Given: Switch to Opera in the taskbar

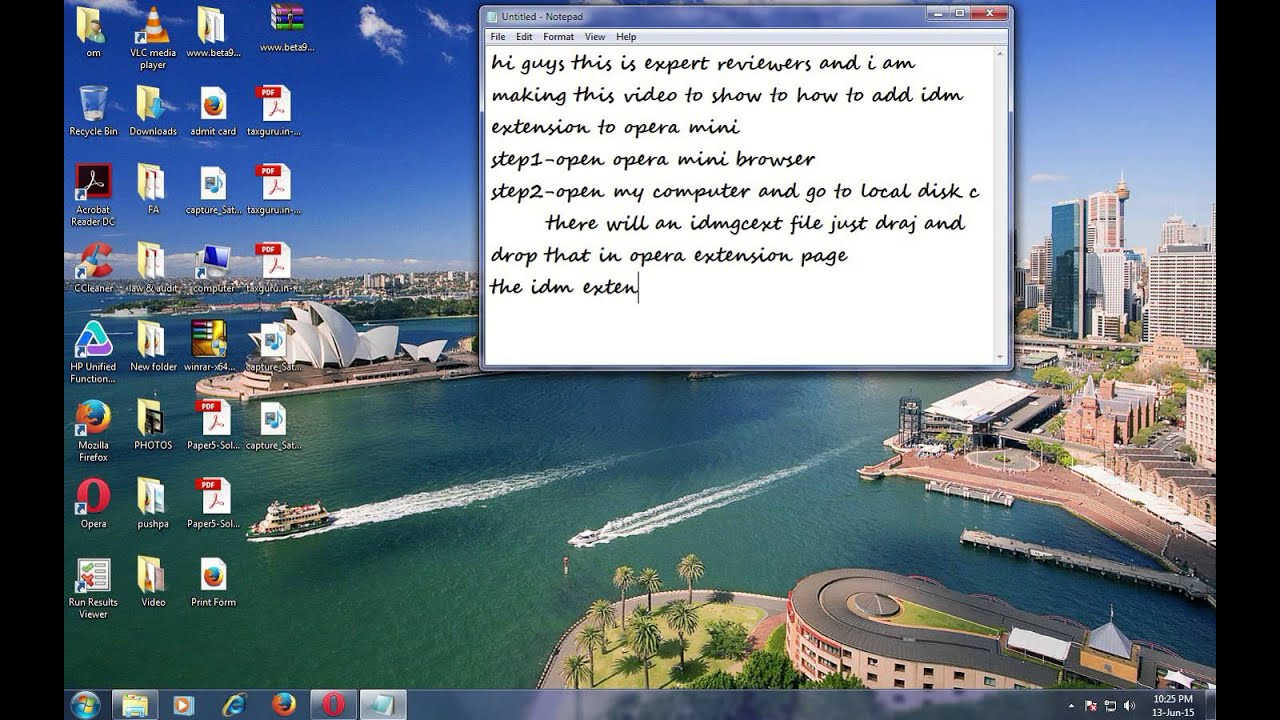Looking at the screenshot, I should pyautogui.click(x=333, y=705).
